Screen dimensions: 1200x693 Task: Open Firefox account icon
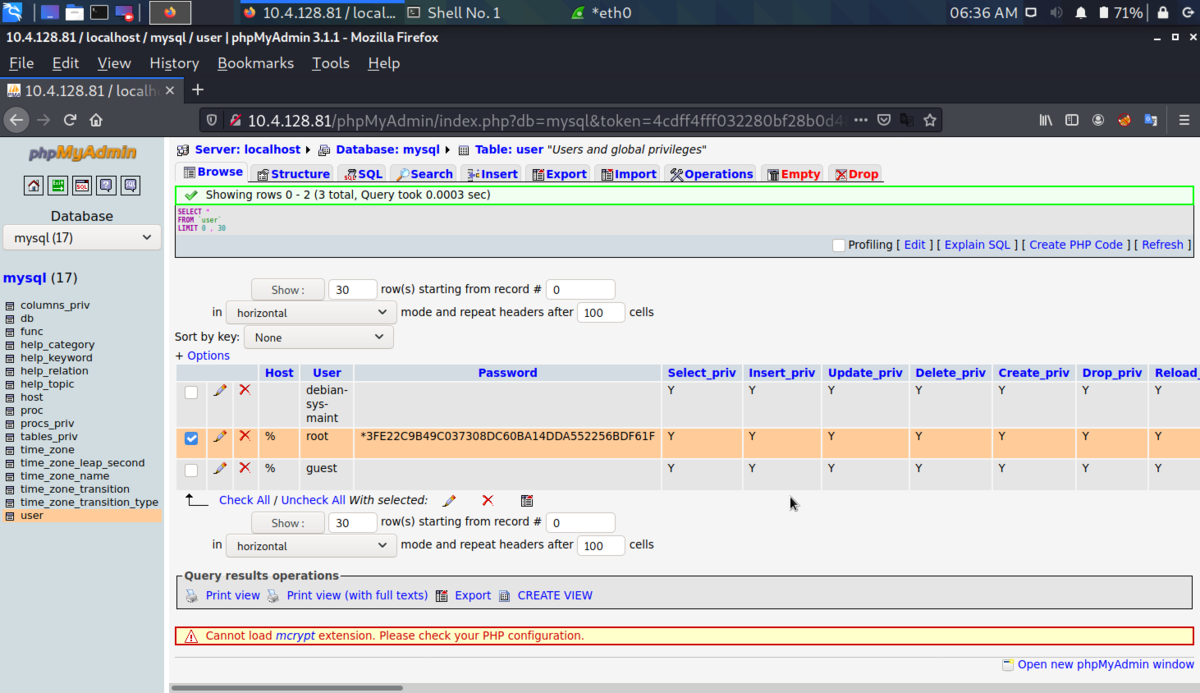click(1098, 120)
